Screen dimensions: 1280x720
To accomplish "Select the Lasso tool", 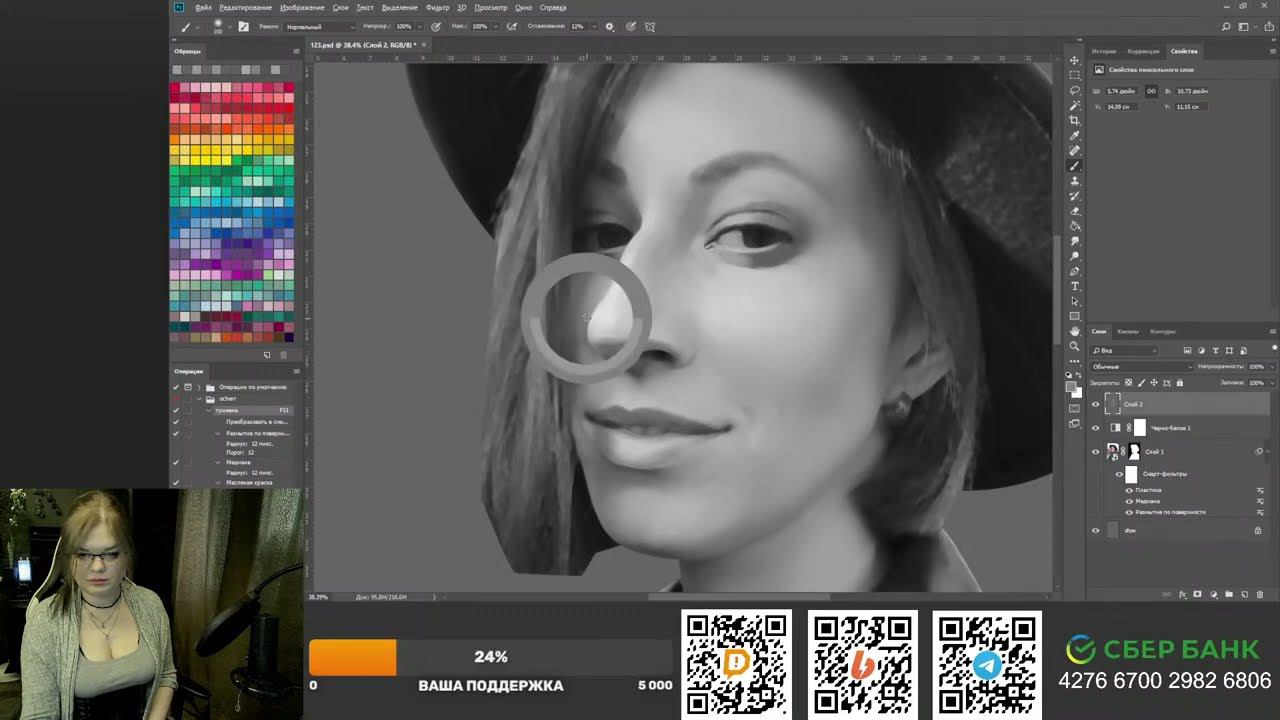I will (1075, 90).
